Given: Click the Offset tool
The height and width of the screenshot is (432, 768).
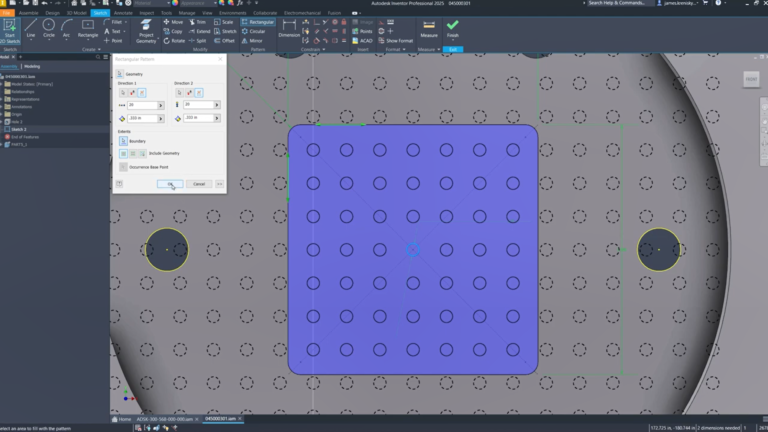Looking at the screenshot, I should coord(224,41).
